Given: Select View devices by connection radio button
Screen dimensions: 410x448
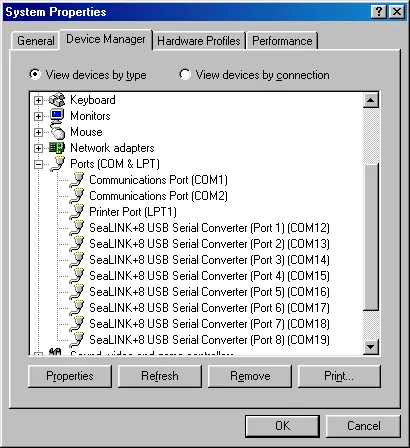Looking at the screenshot, I should pyautogui.click(x=185, y=74).
